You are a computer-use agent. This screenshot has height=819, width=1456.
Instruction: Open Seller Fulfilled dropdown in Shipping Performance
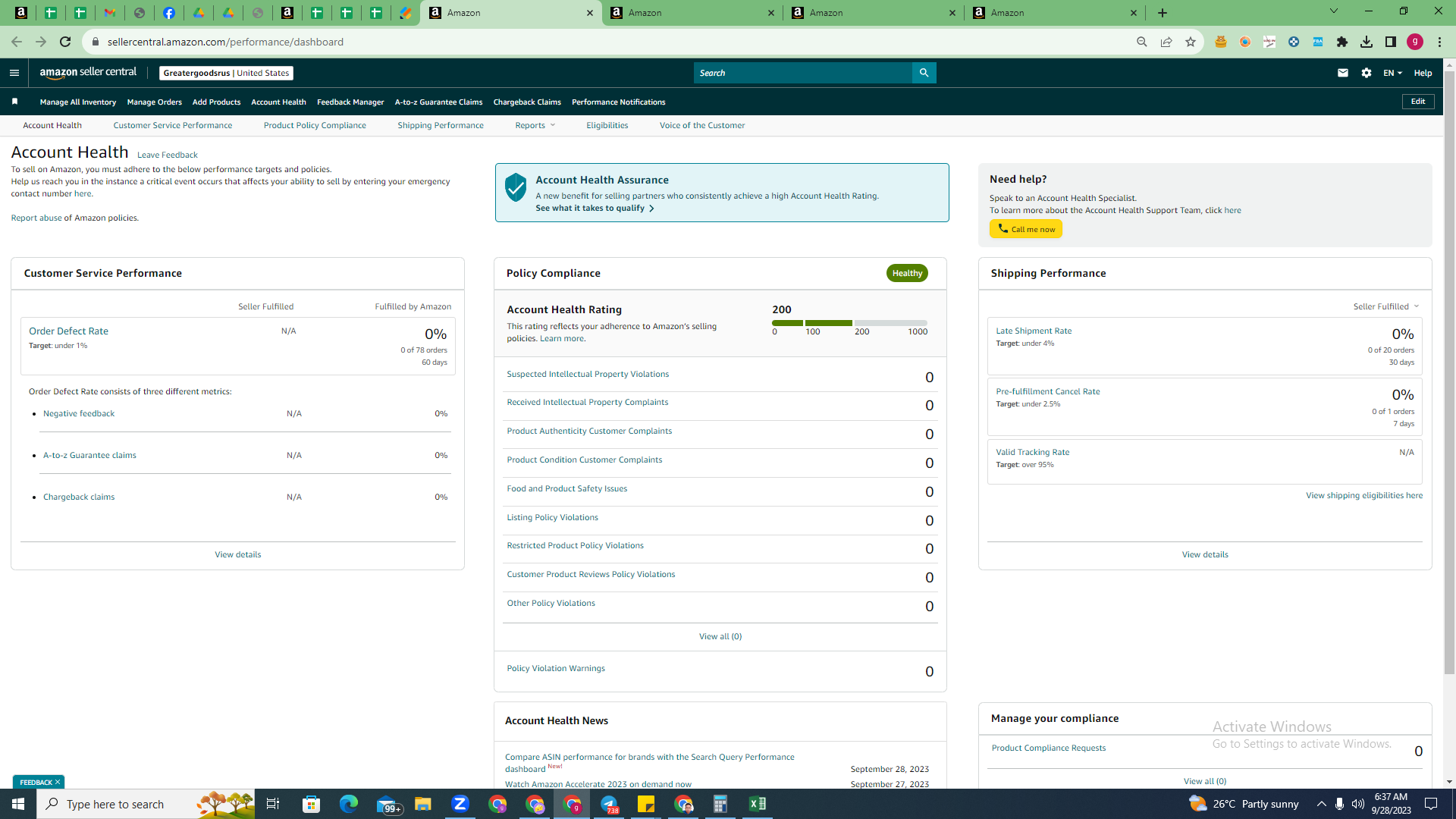click(1386, 306)
